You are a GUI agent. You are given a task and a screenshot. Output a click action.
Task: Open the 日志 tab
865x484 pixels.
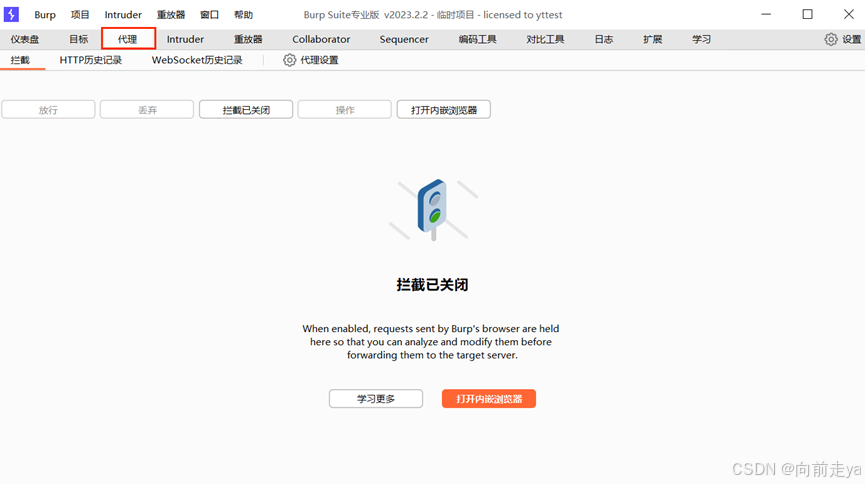click(x=604, y=39)
